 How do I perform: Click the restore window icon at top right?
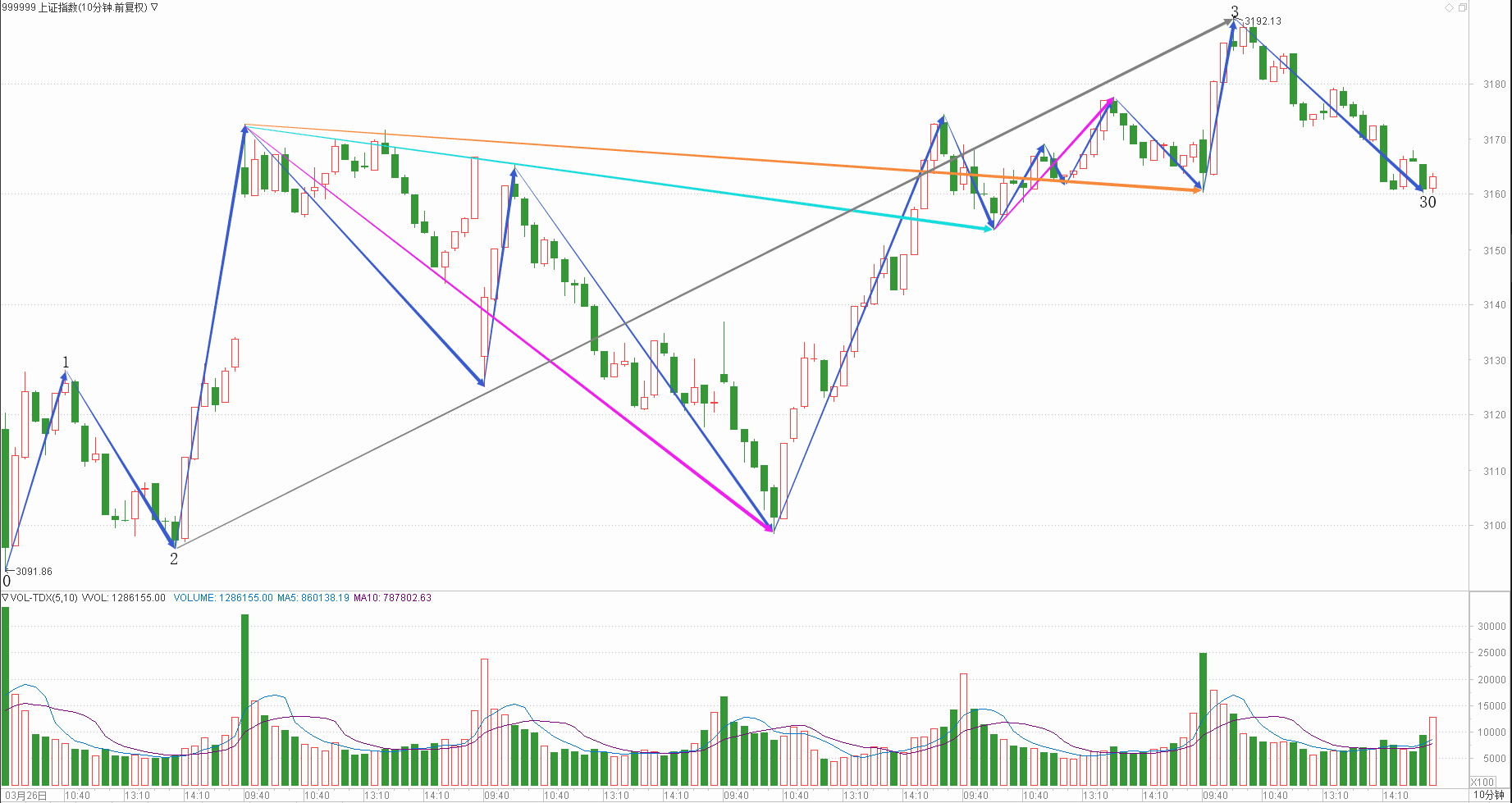tap(1462, 7)
